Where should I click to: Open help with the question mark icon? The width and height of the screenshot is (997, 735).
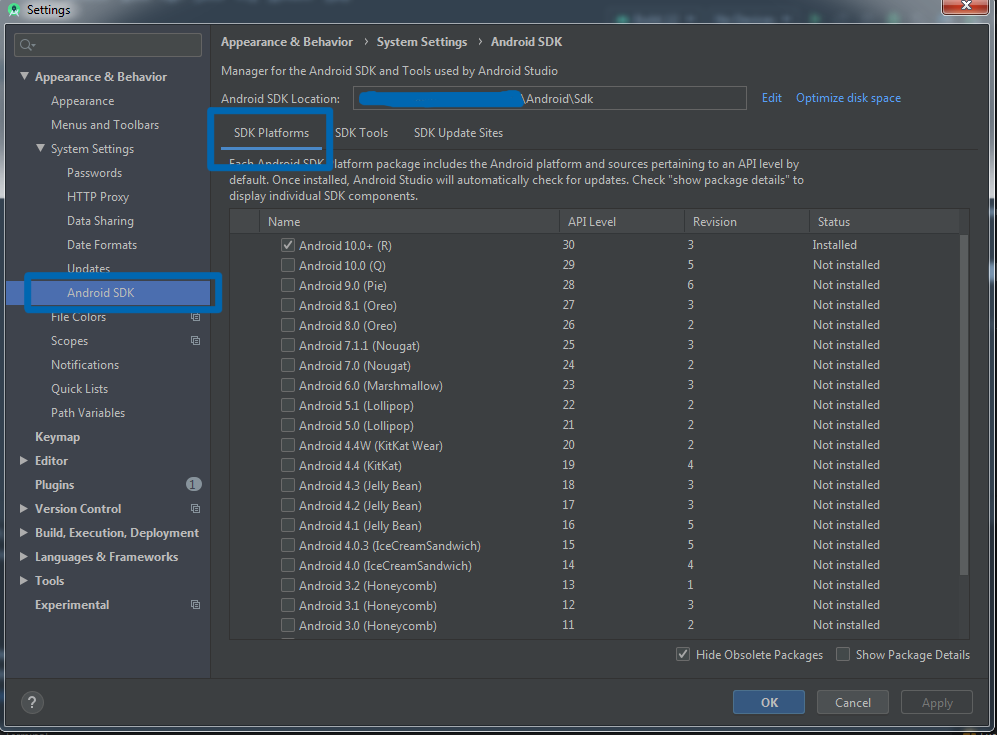point(32,702)
